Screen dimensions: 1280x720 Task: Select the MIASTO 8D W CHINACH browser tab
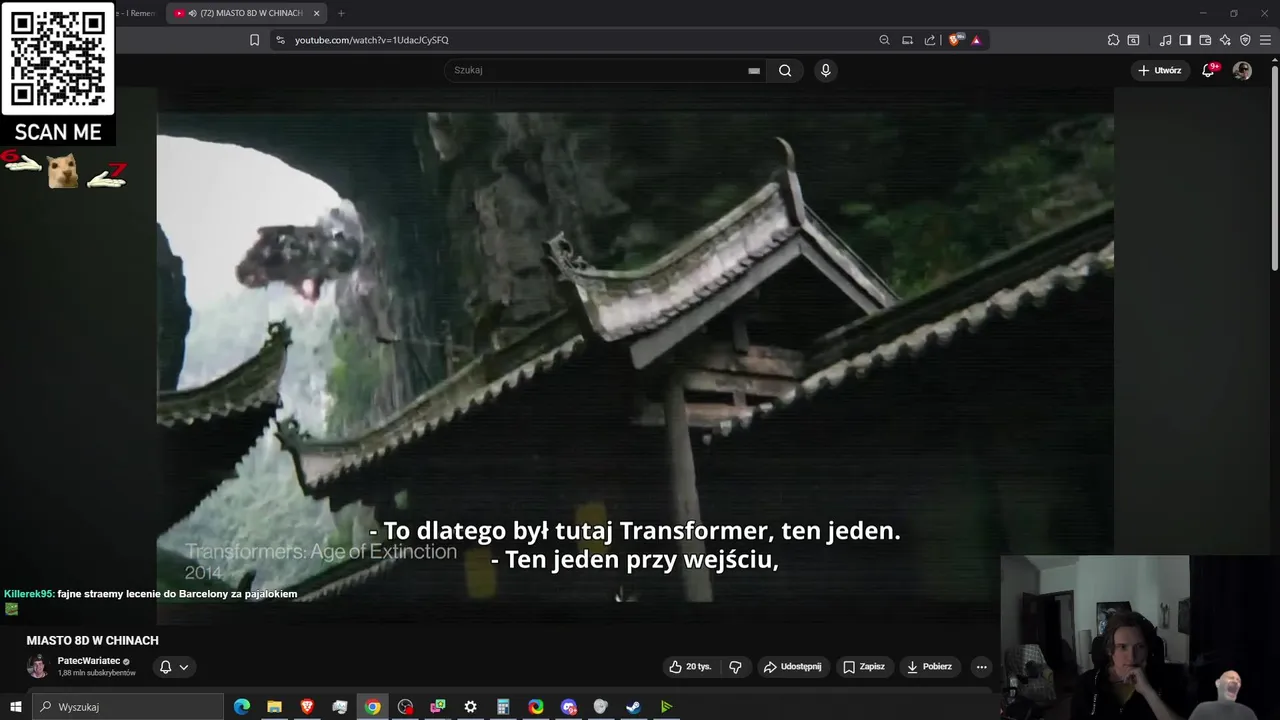click(247, 13)
